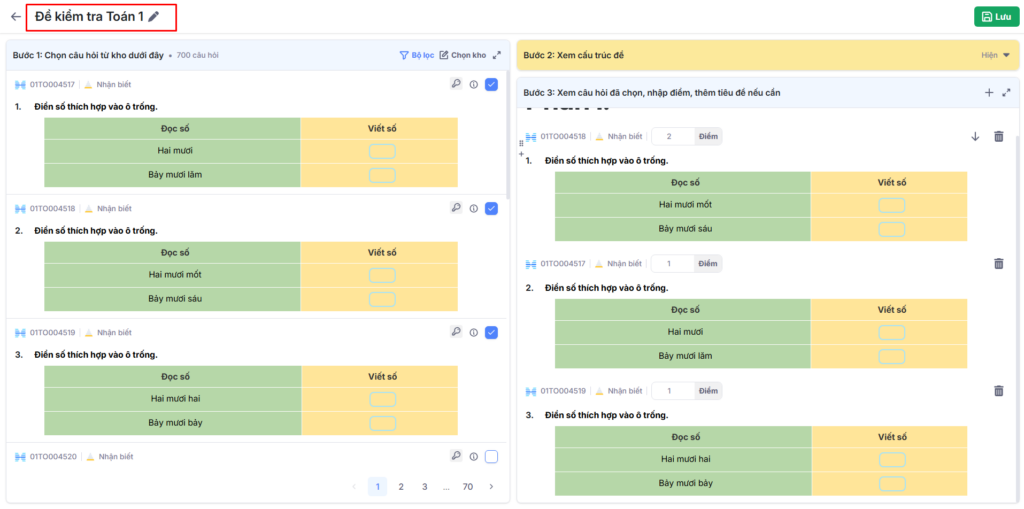Click the pencil icon to rename the exam
Viewport: 1024px width, 509px height.
(154, 17)
